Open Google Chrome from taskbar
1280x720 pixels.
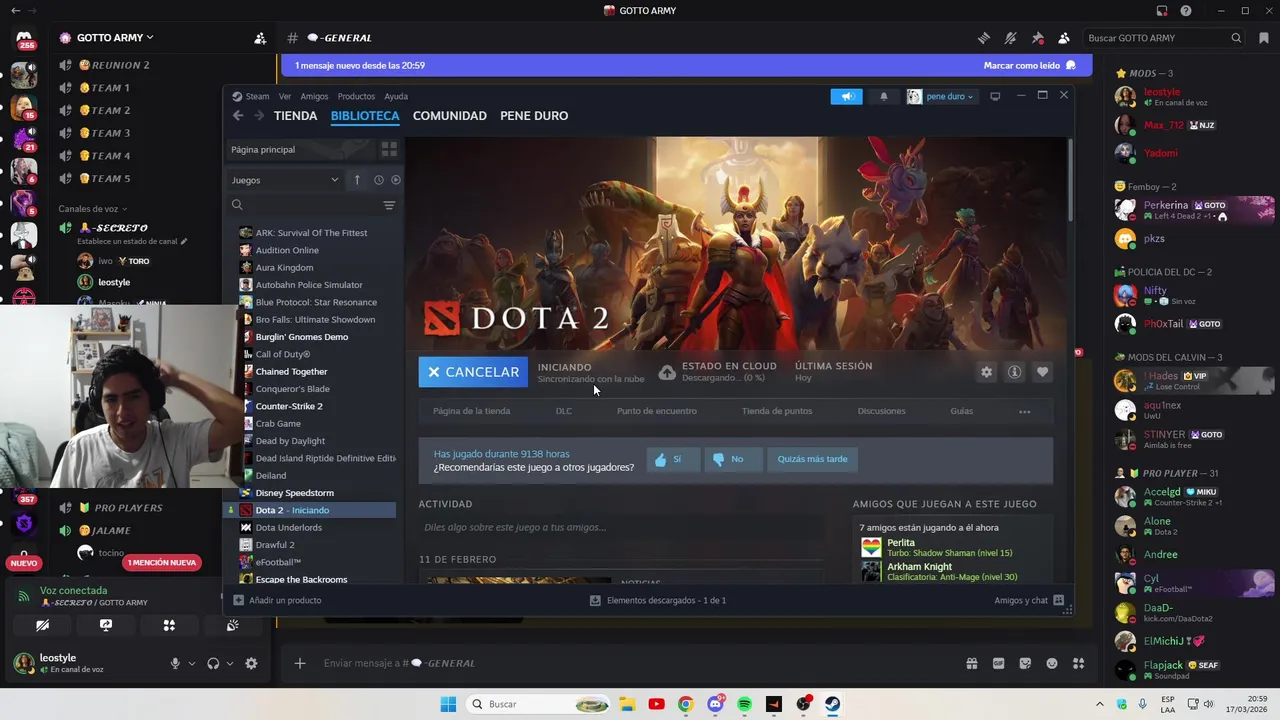pyautogui.click(x=685, y=704)
